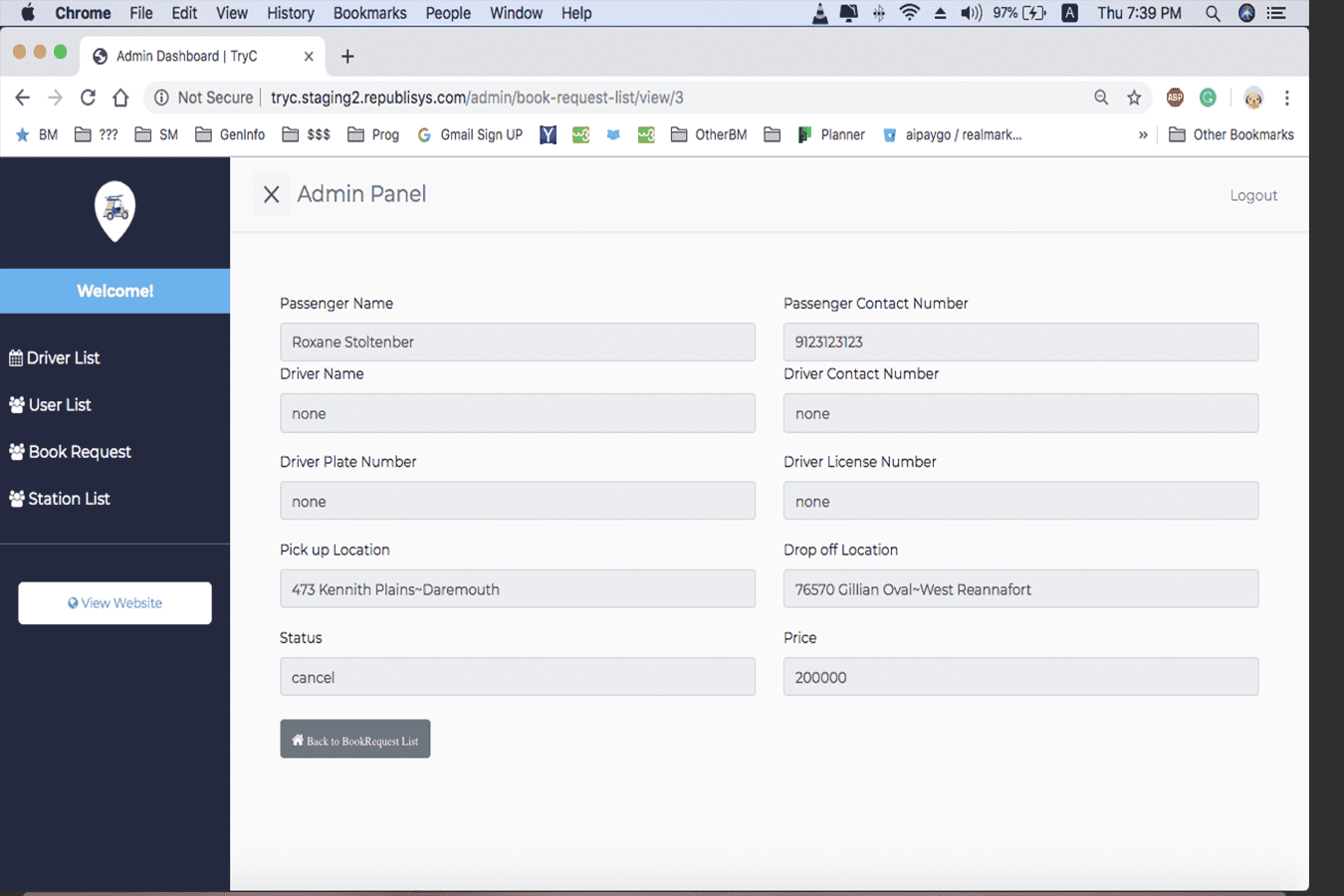
Task: Open the People menu
Action: [448, 13]
